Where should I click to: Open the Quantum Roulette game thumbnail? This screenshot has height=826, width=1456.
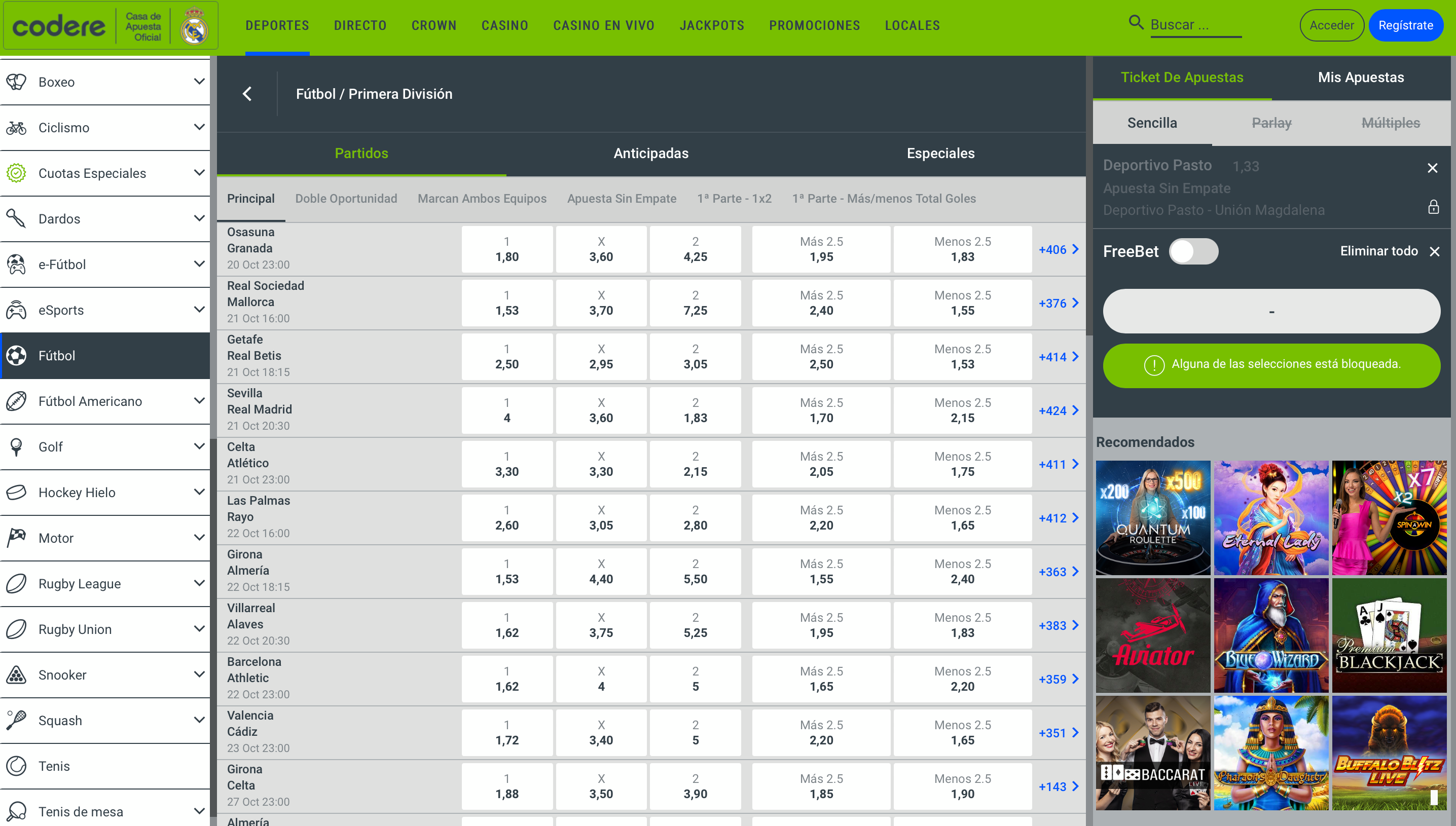1152,518
